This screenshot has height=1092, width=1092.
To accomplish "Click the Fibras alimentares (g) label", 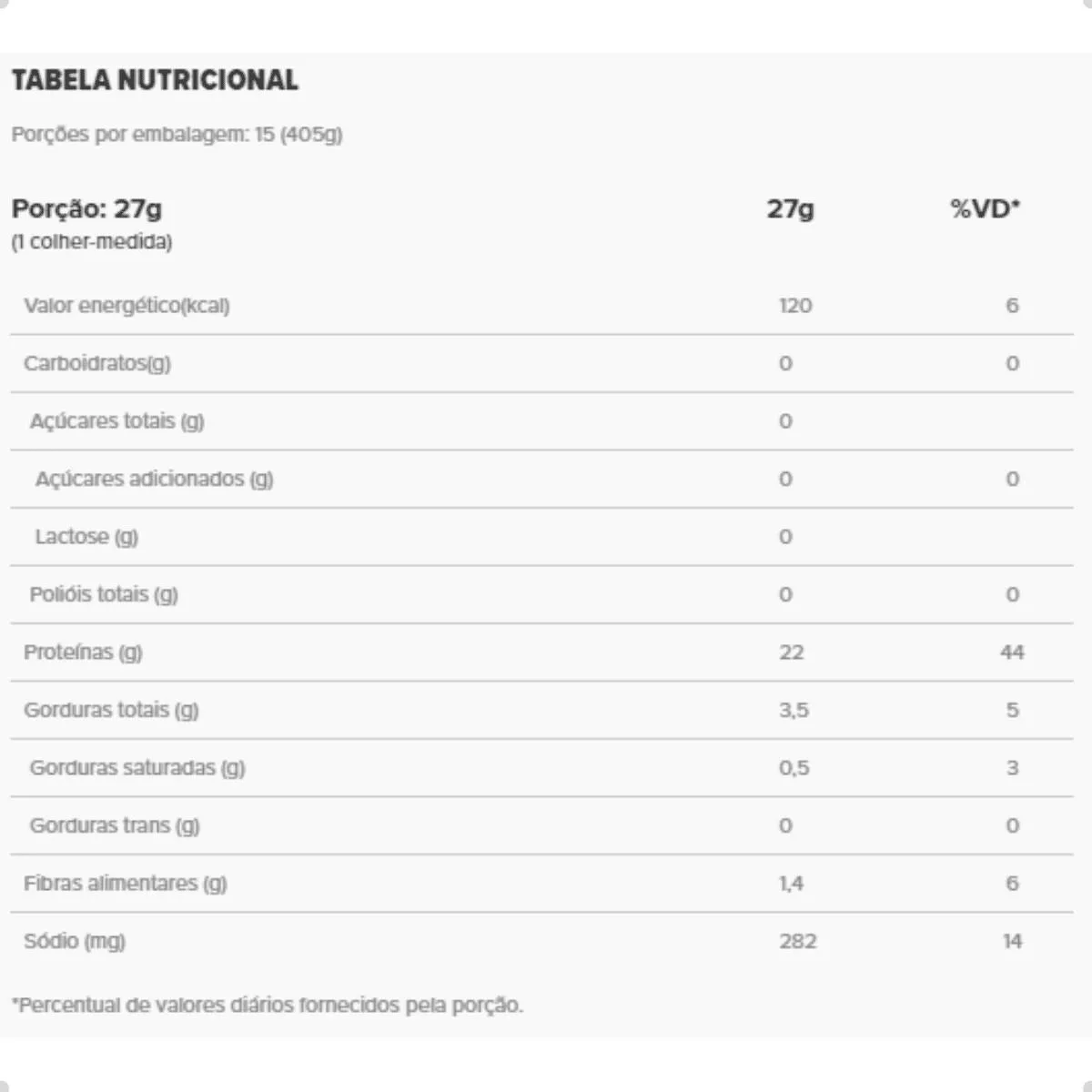I will pyautogui.click(x=125, y=884).
